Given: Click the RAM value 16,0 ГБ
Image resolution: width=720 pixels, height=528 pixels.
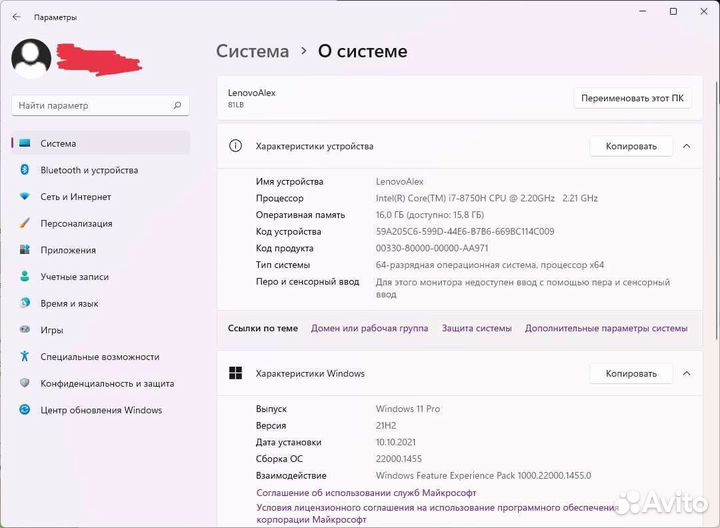Looking at the screenshot, I should (x=430, y=215).
